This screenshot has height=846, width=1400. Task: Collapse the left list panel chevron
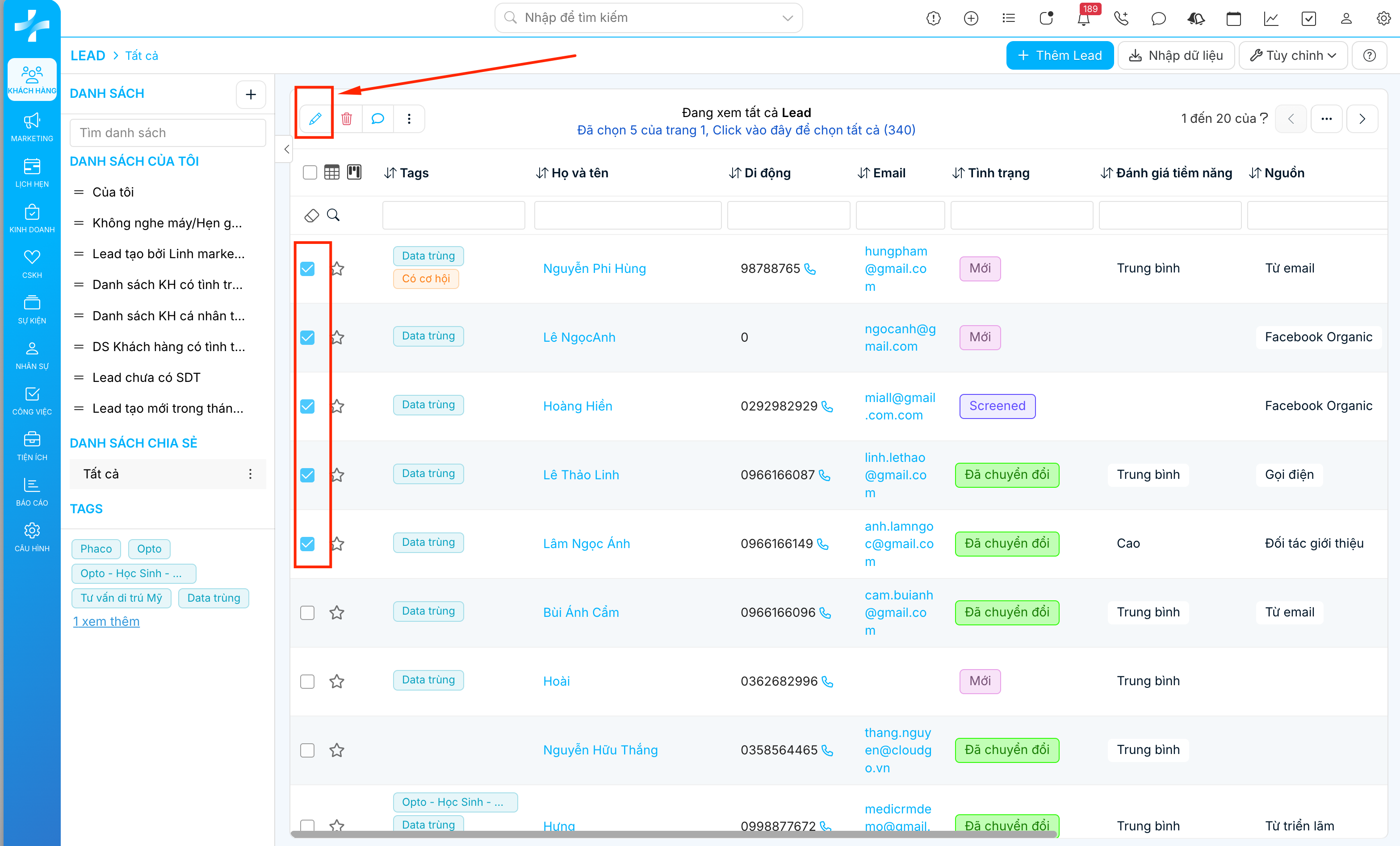(286, 150)
